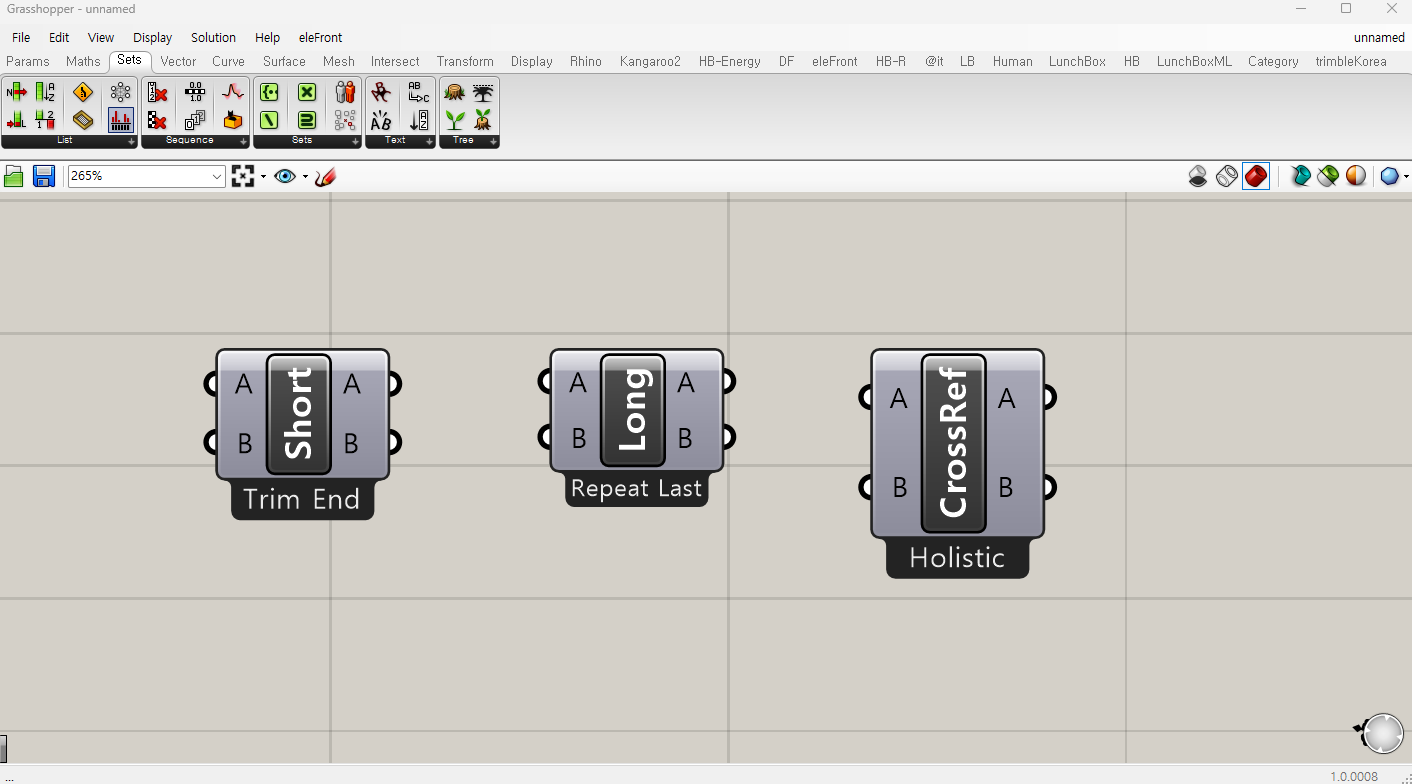1412x784 pixels.
Task: Click the Sort List icon in the List panel
Action: click(42, 91)
